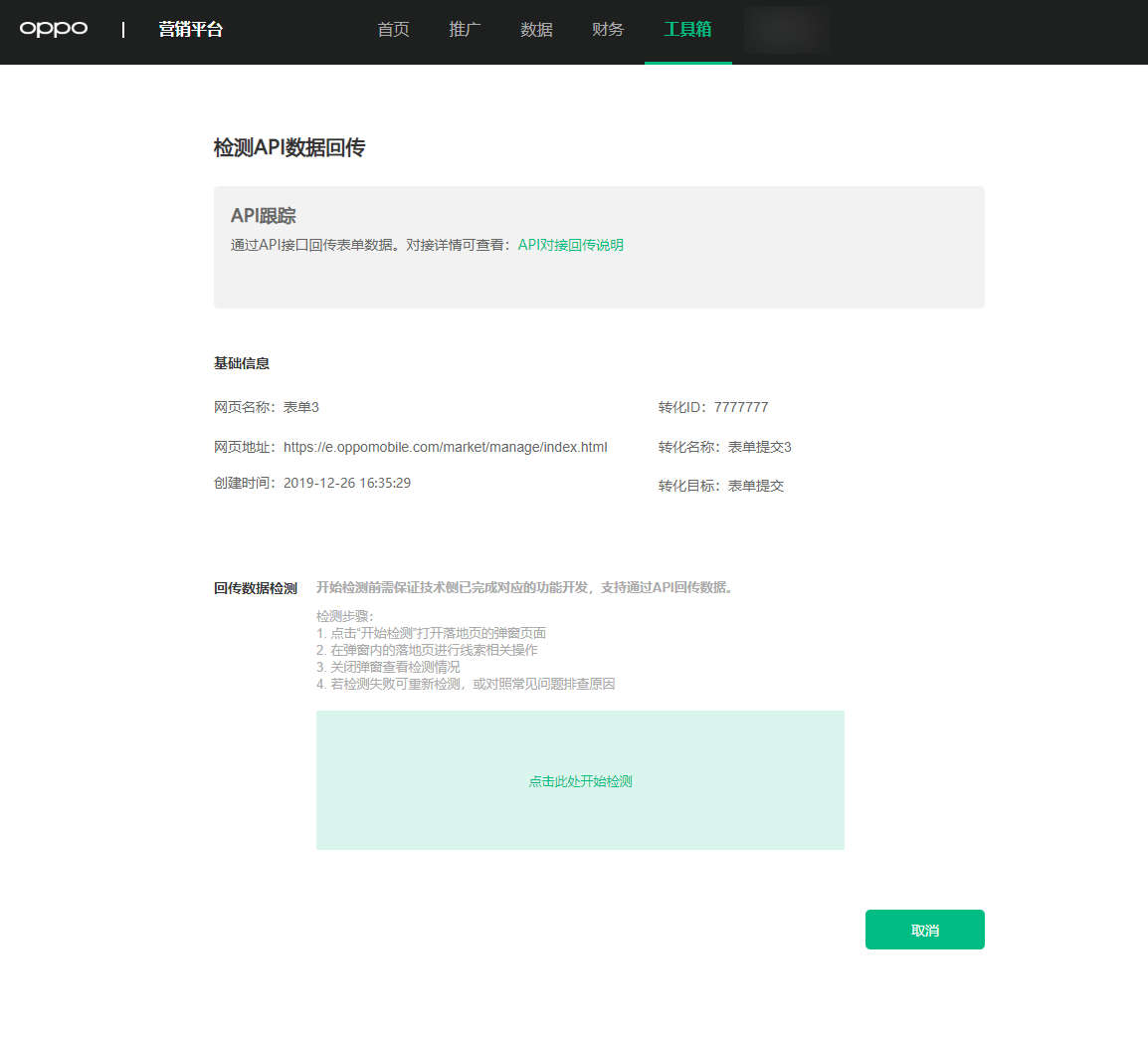Click the blurred account area in header
The width and height of the screenshot is (1148, 1046).
(787, 30)
